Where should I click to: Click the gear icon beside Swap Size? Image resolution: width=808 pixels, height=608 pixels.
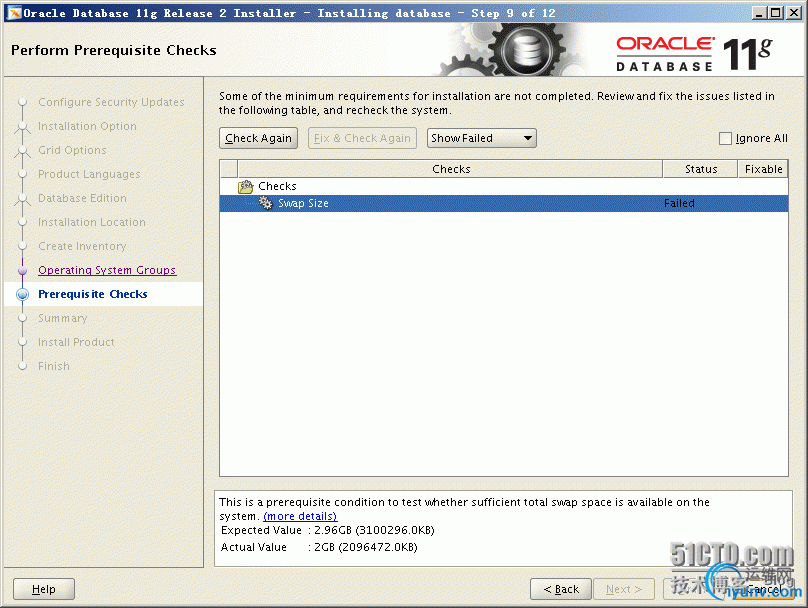pyautogui.click(x=265, y=203)
